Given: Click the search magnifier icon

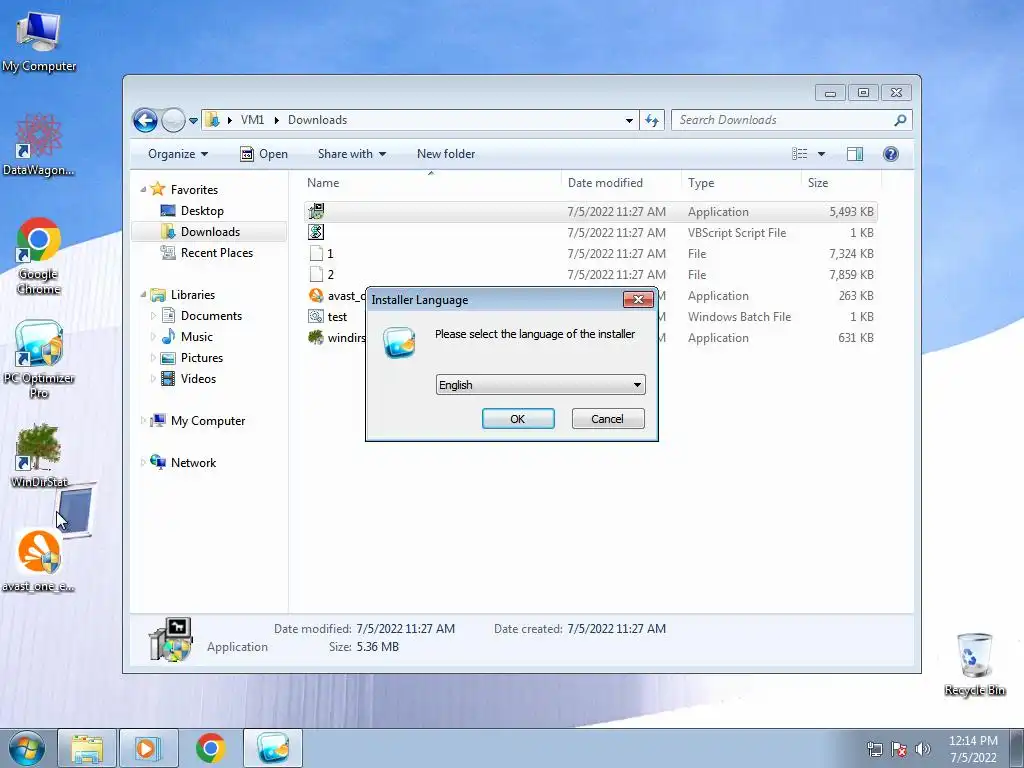Looking at the screenshot, I should pyautogui.click(x=900, y=120).
